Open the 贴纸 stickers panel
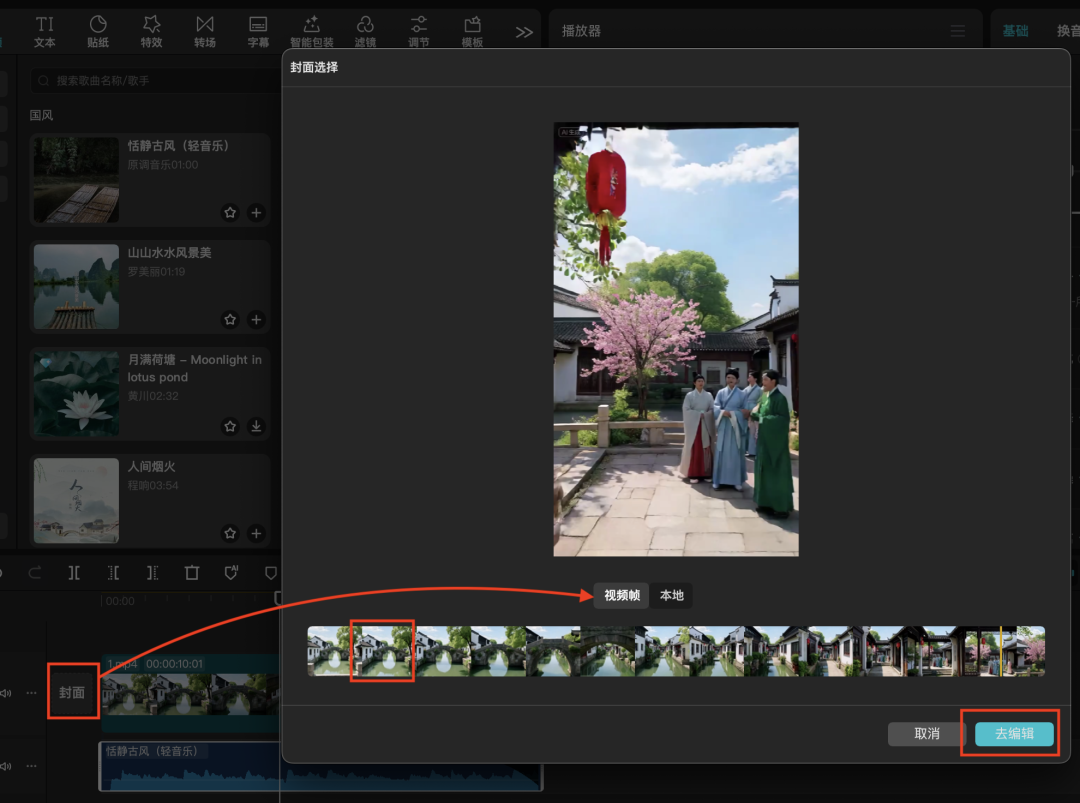The image size is (1080, 803). (x=98, y=30)
